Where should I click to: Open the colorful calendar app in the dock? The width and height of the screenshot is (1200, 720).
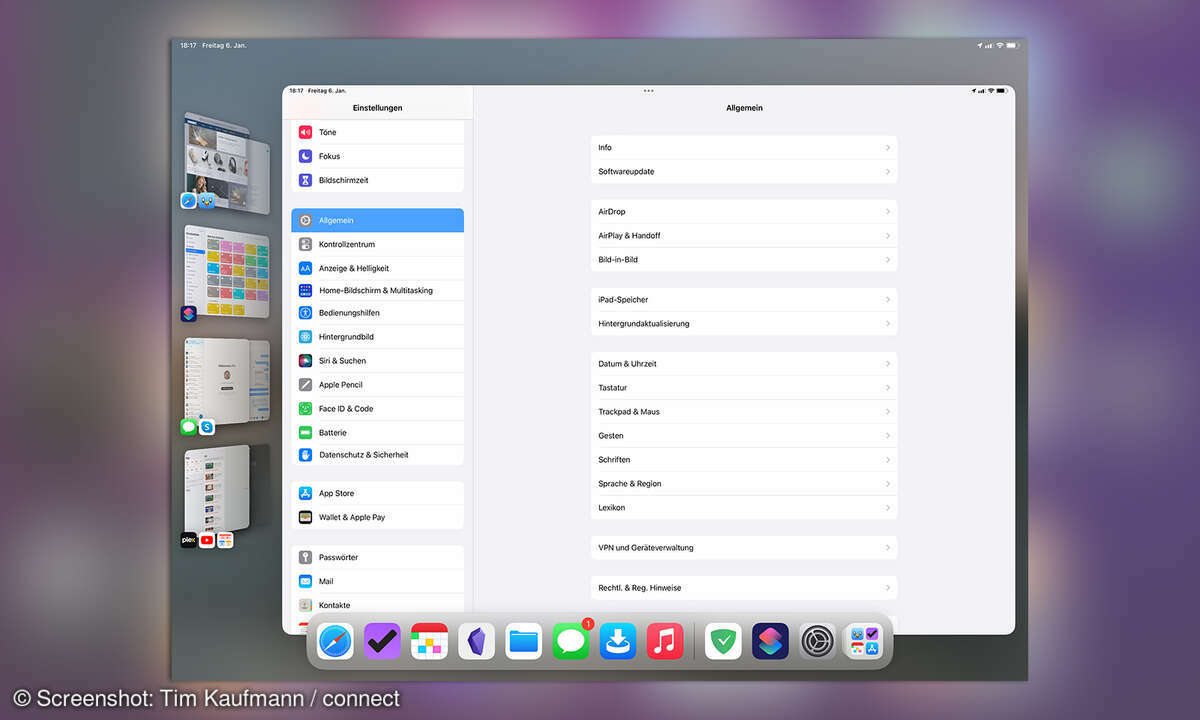(429, 641)
